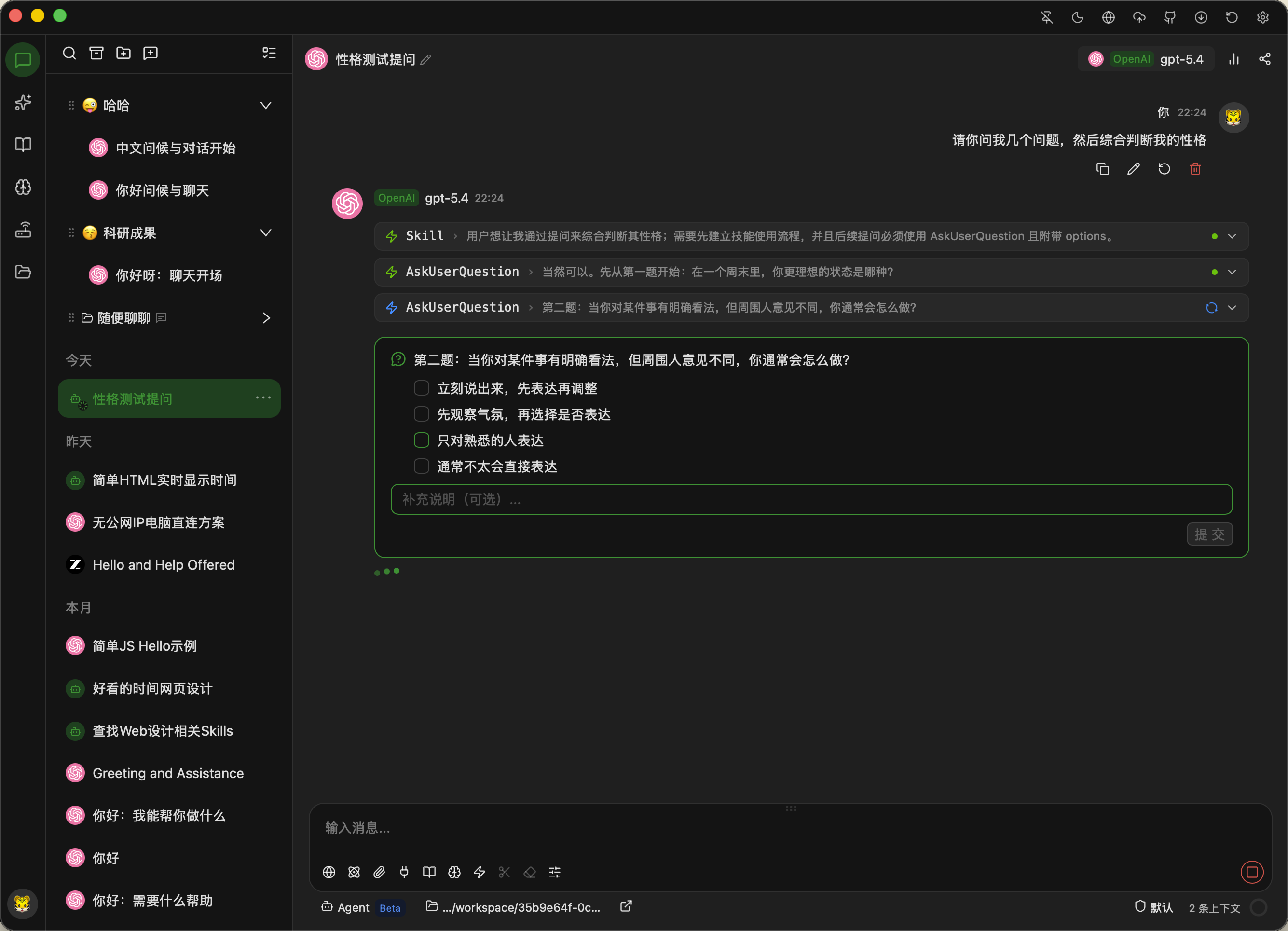Open the sparkle assistants icon in left rail
1288x931 pixels.
[x=23, y=102]
